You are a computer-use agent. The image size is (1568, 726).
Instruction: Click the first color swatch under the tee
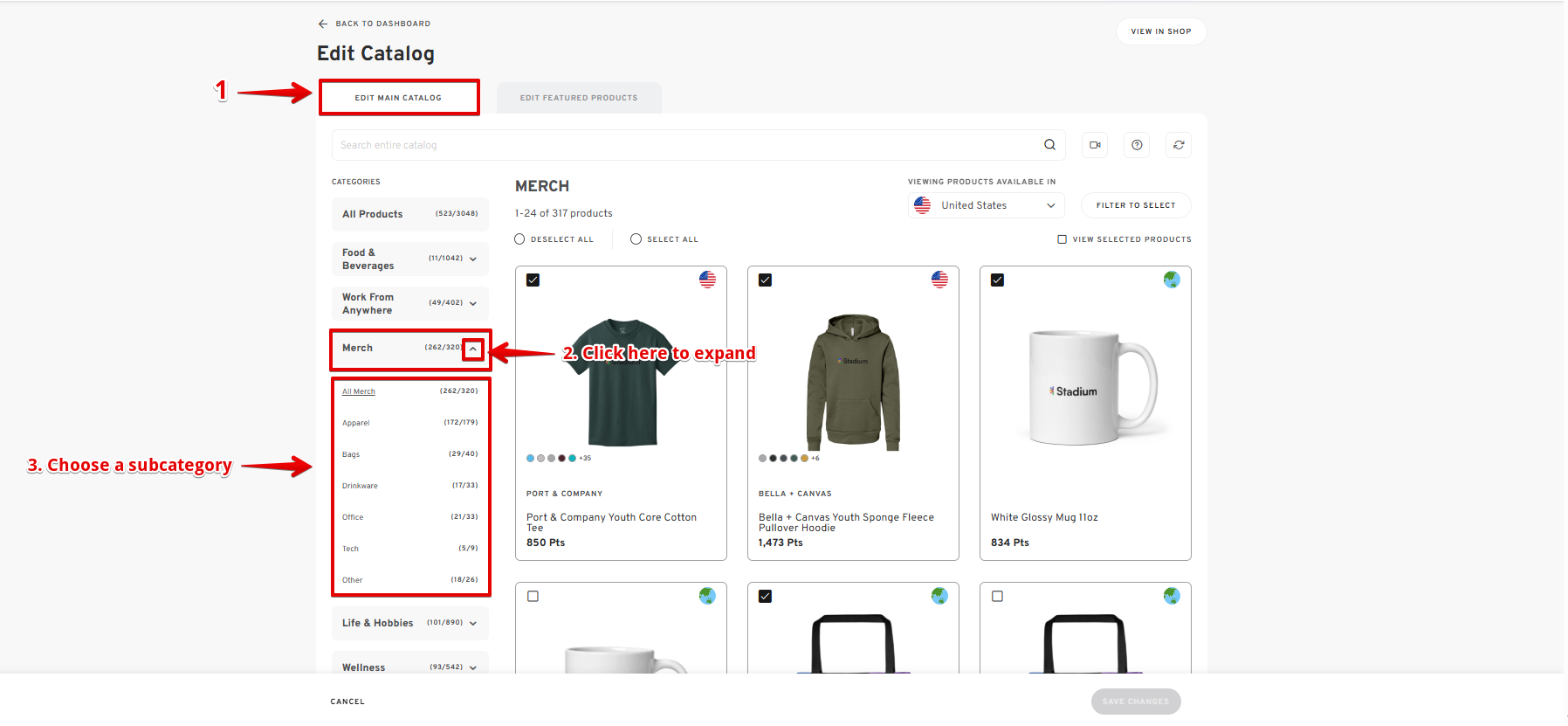click(x=531, y=458)
